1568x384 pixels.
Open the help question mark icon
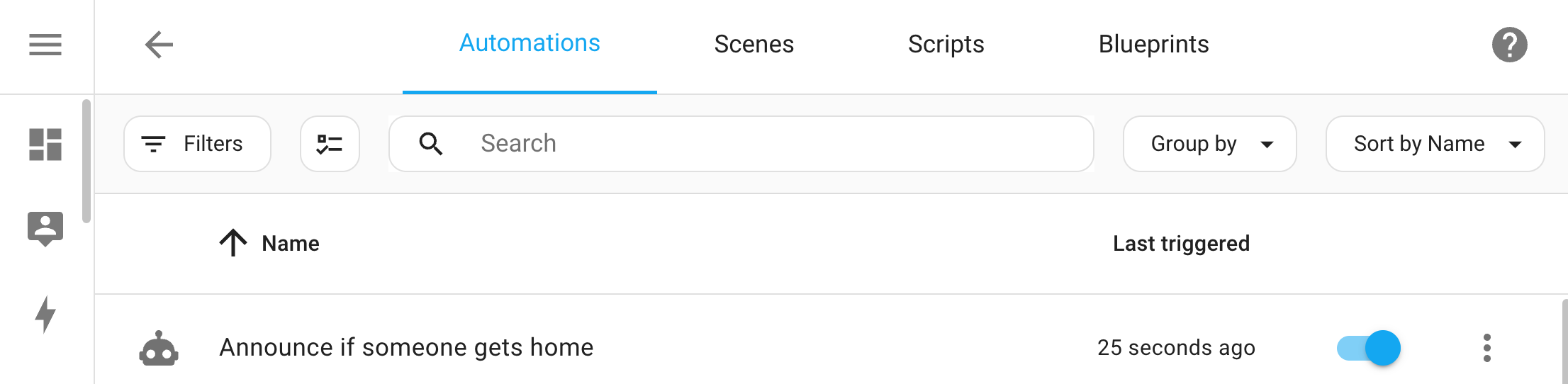click(x=1509, y=45)
